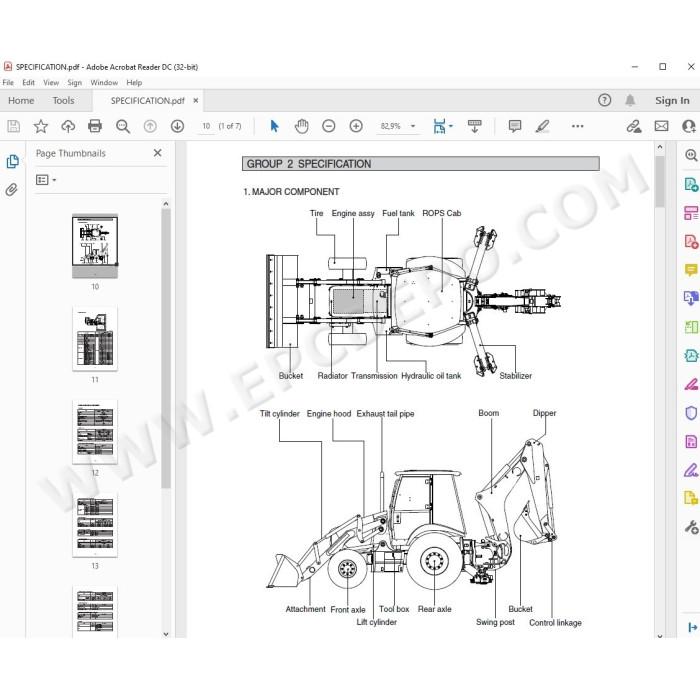Click thumbnails panel scroll up arrow
This screenshot has height=700, width=700.
[166, 204]
